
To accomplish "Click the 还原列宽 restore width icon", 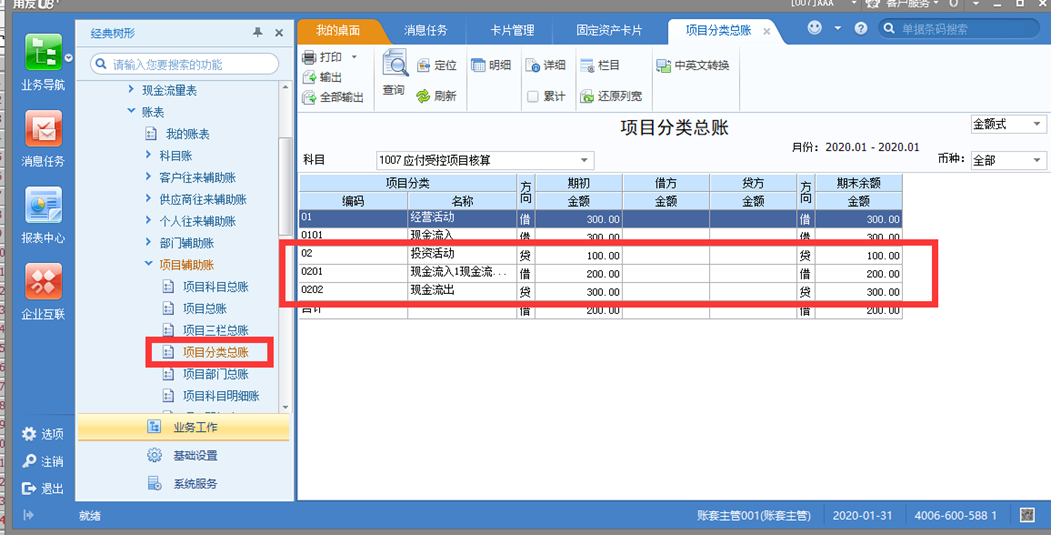I will point(587,97).
